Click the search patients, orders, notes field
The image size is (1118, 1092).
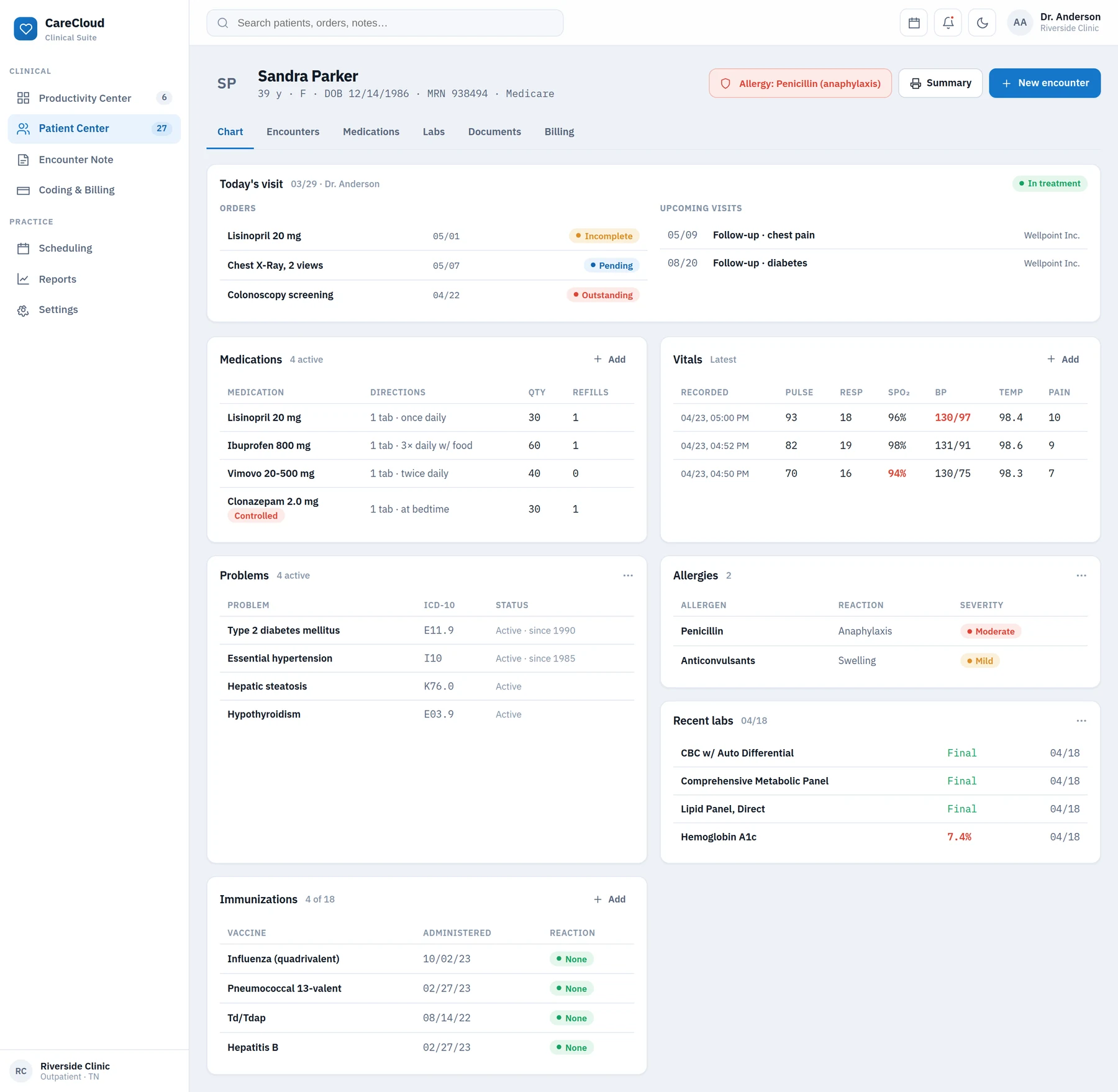pyautogui.click(x=385, y=23)
